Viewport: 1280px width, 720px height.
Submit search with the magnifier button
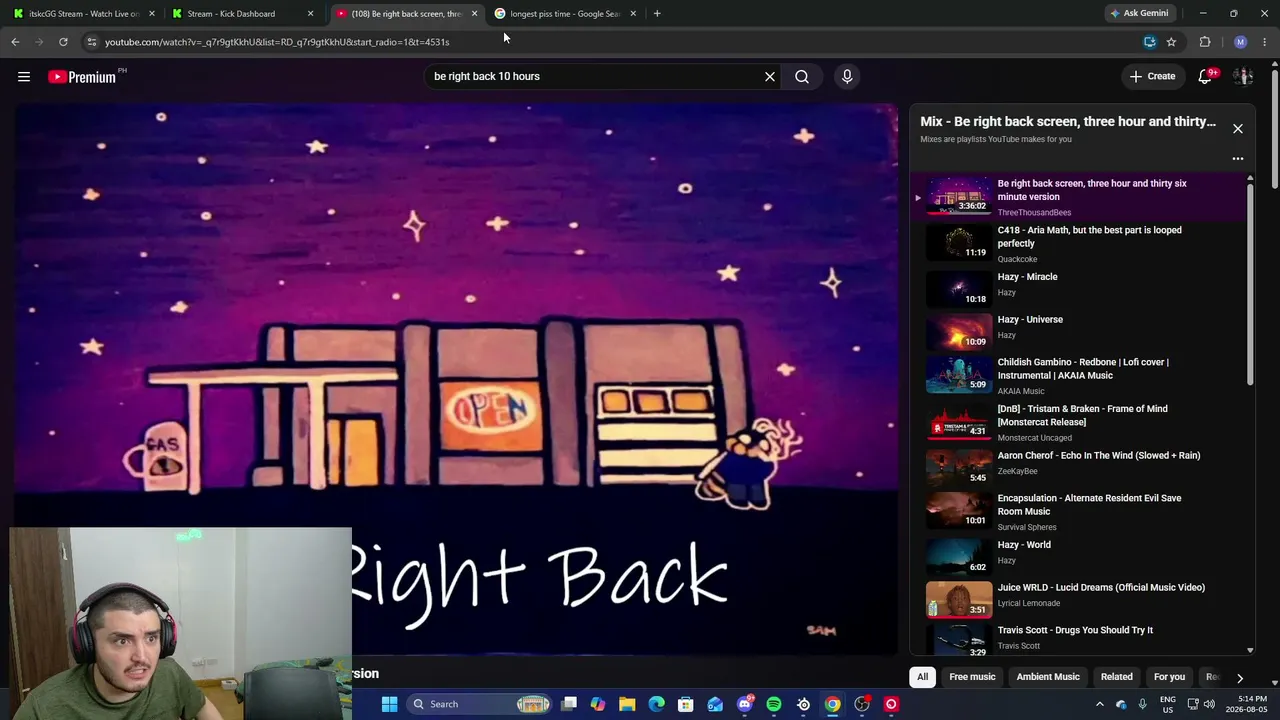click(x=802, y=76)
